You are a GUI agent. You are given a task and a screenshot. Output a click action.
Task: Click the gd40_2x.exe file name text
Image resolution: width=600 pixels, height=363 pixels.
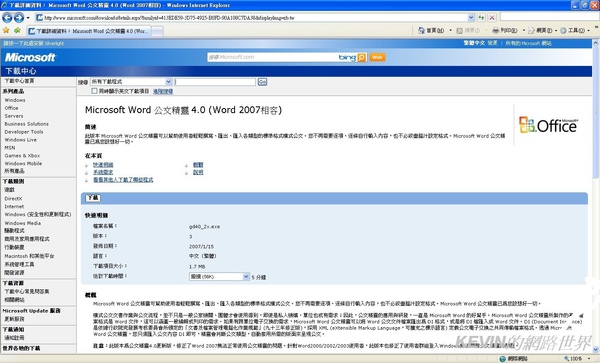(x=204, y=226)
